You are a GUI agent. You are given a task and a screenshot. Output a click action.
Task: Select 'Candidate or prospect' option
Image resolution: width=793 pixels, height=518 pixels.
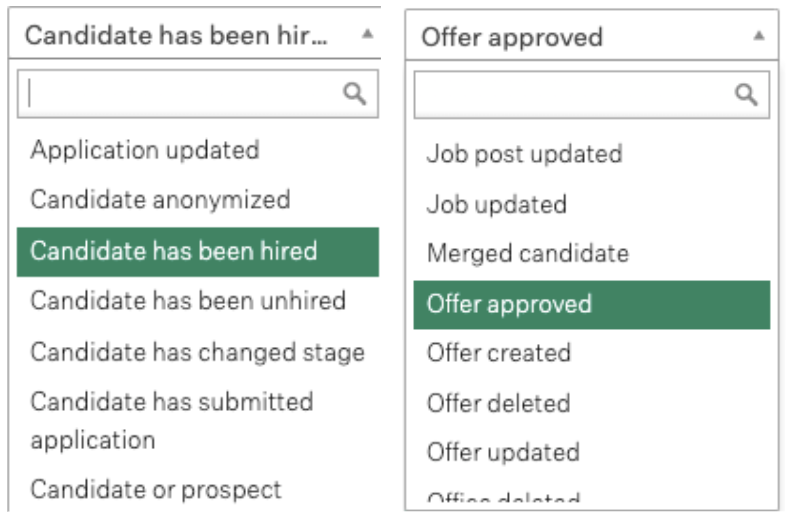point(198,489)
